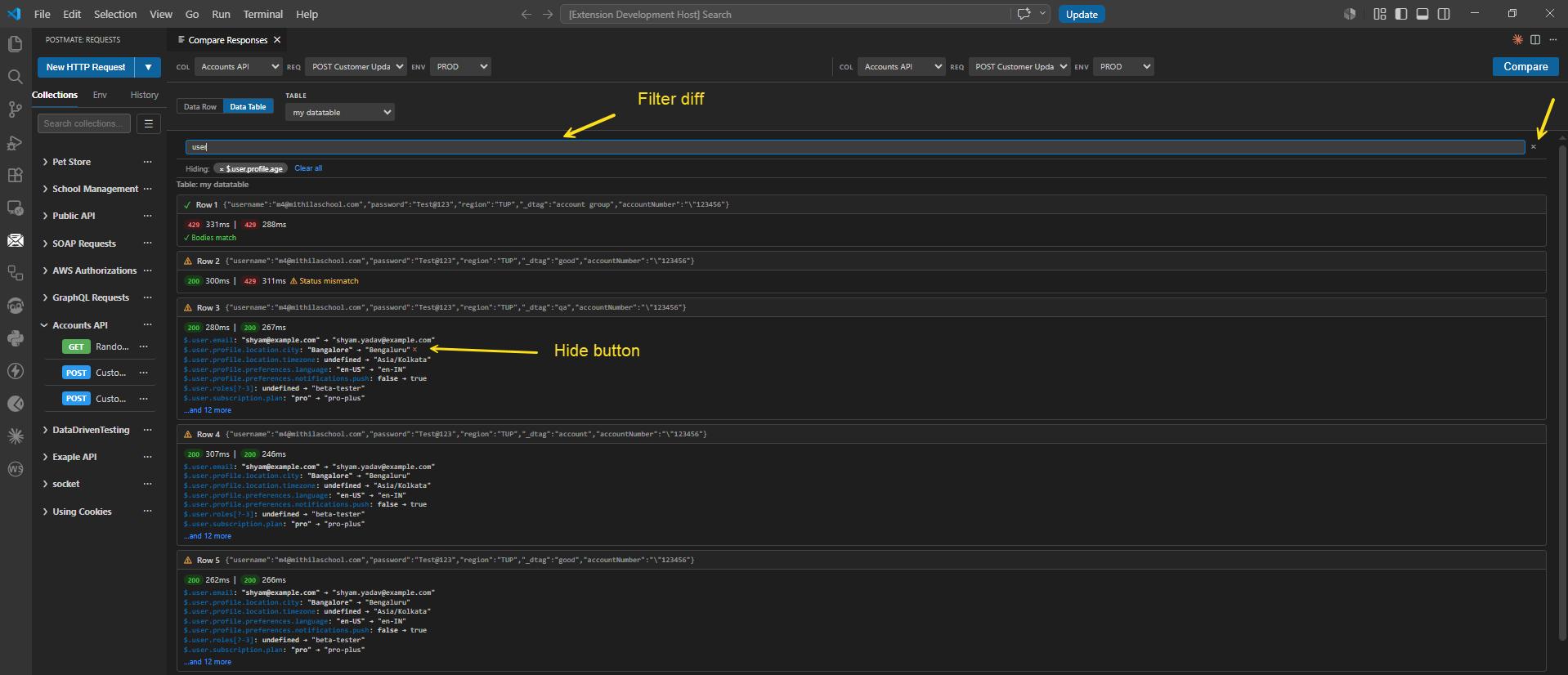1568x675 pixels.
Task: Click the Clear all link
Action: tap(308, 168)
